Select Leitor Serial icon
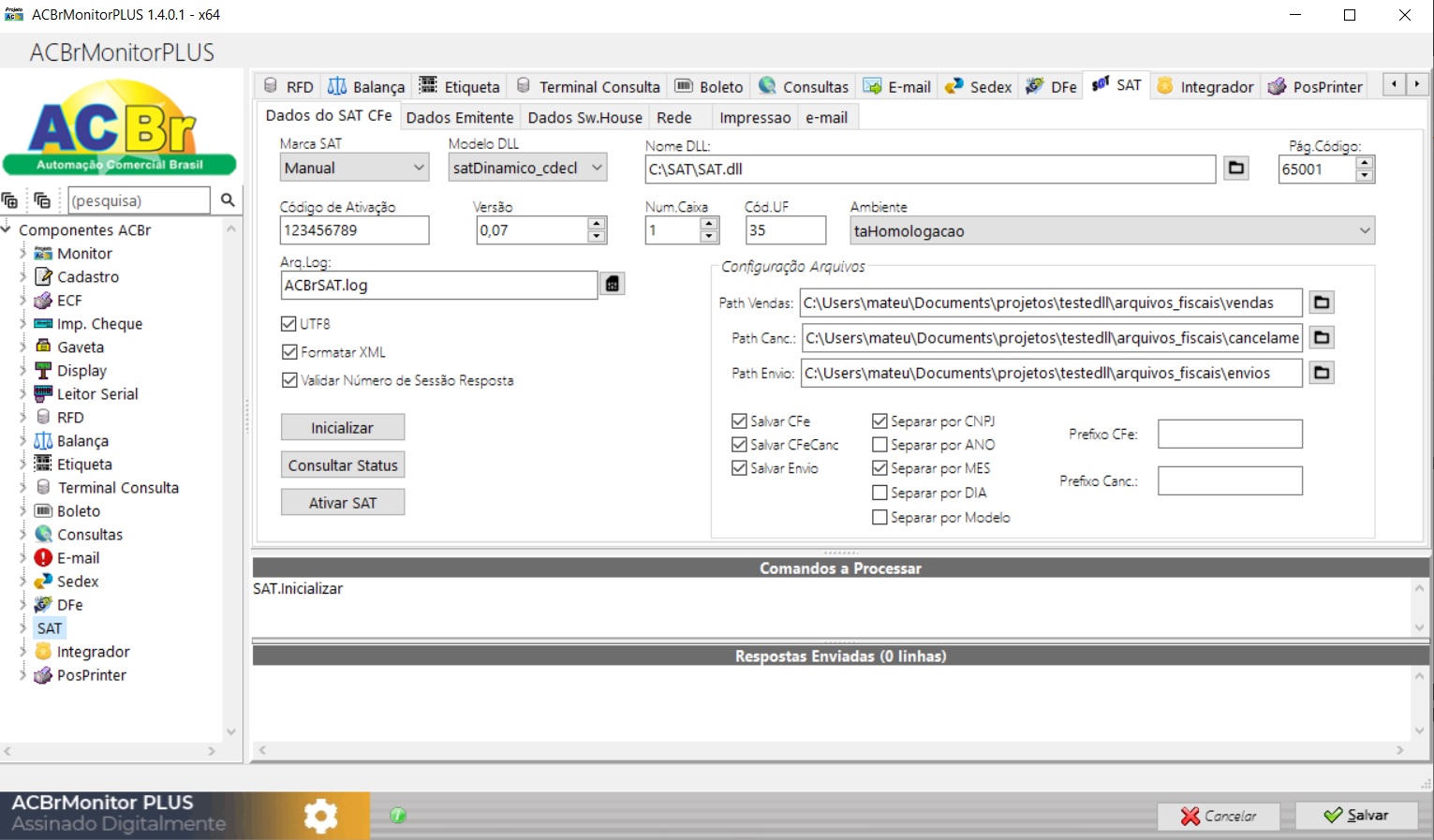The height and width of the screenshot is (840, 1434). 43,394
